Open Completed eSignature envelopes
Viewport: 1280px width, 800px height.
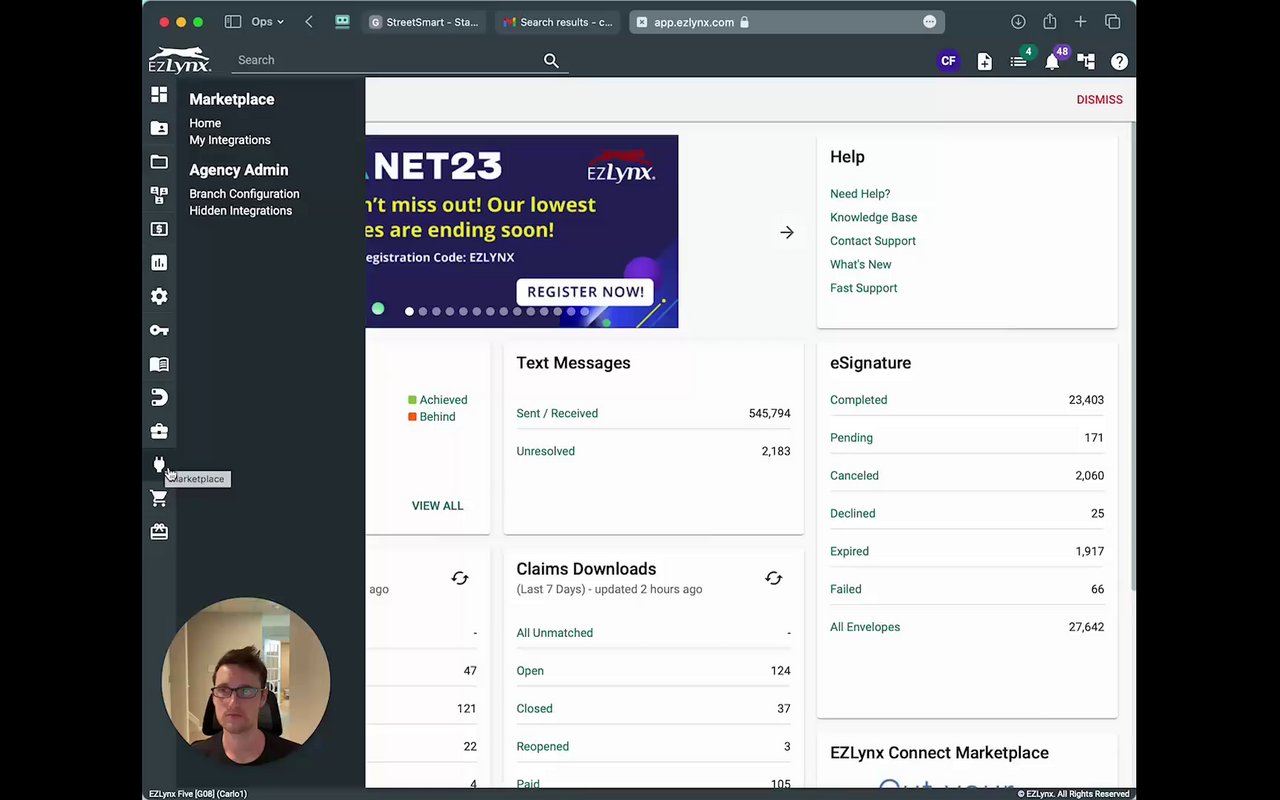click(858, 400)
